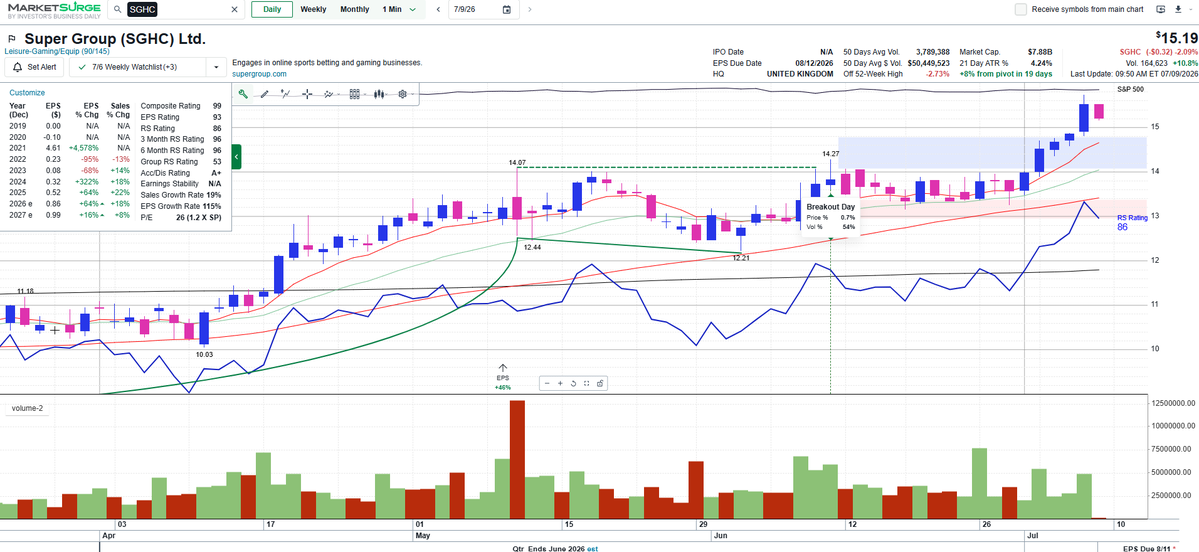Click the EPS Due Date 08/12/2026 value
The height and width of the screenshot is (552, 1199).
(x=814, y=63)
